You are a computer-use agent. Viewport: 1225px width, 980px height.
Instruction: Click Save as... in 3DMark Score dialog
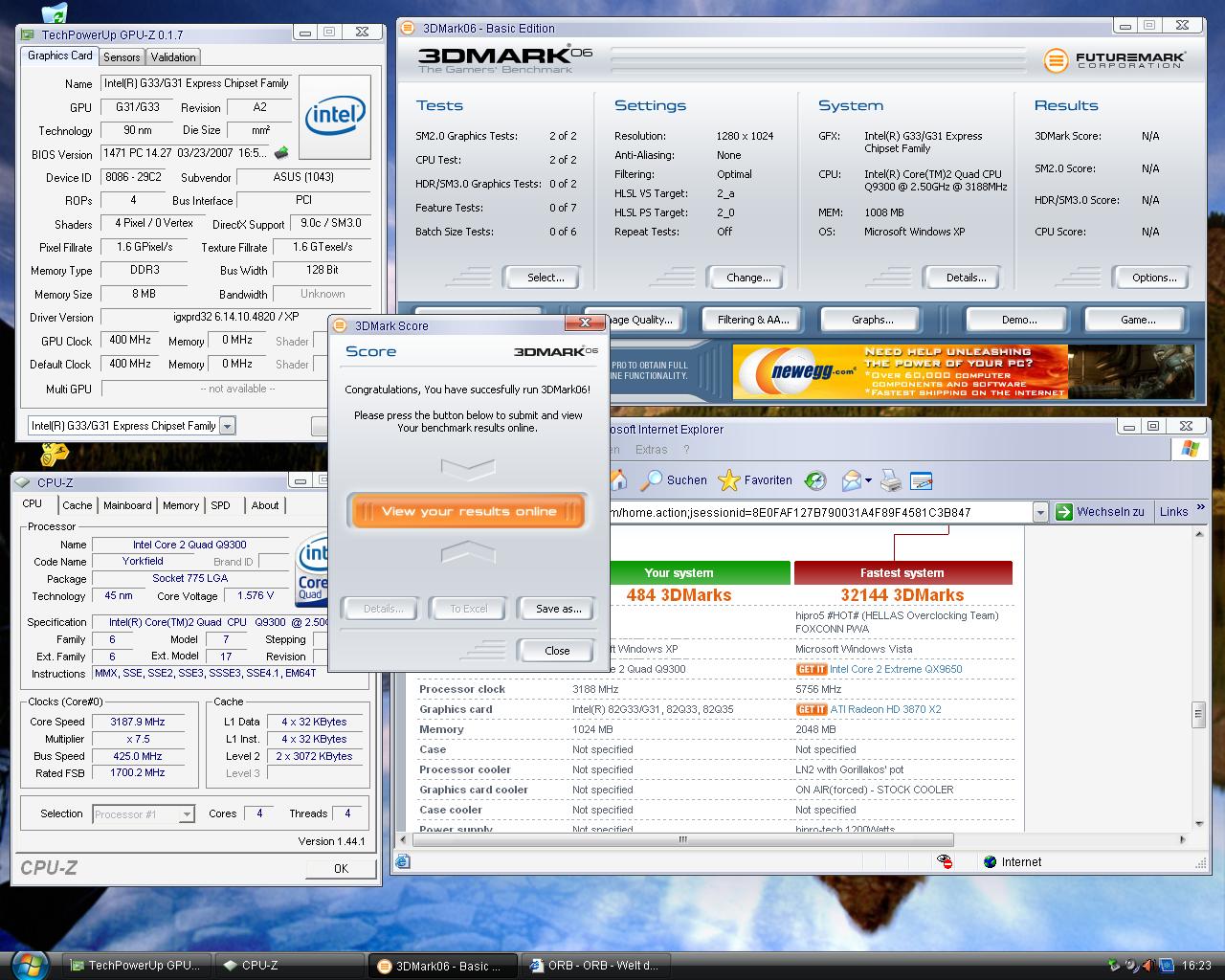pyautogui.click(x=558, y=609)
